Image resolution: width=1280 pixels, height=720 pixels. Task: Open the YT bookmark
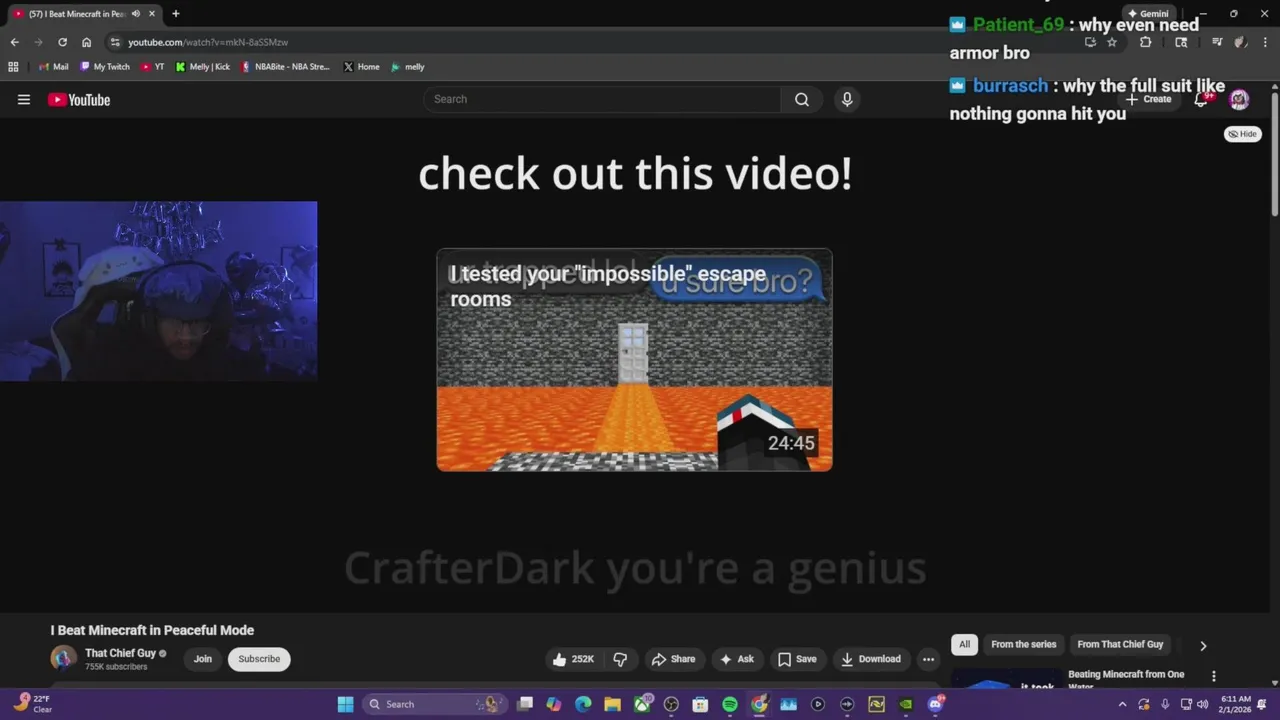[x=153, y=67]
